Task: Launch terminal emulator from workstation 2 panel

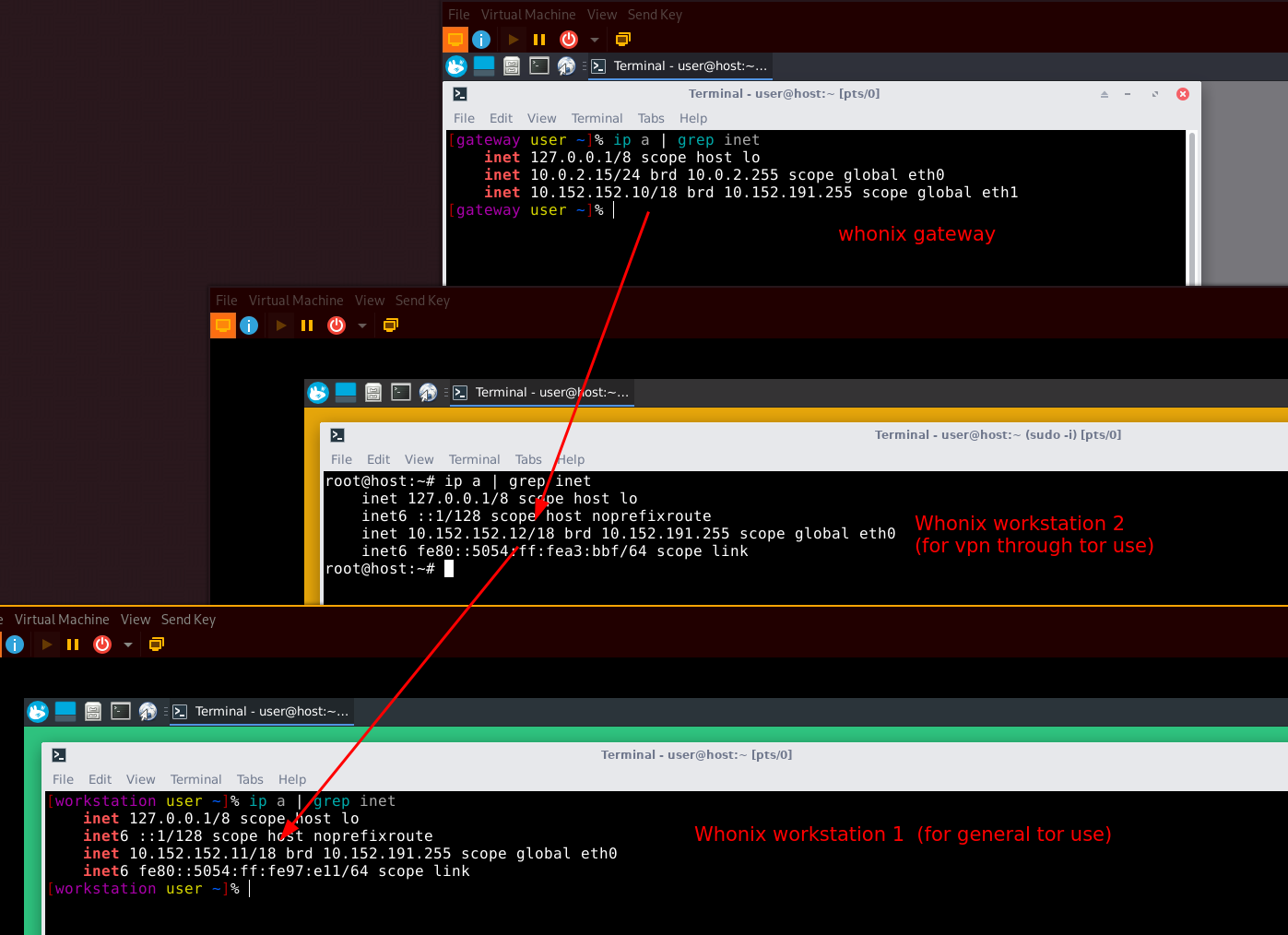Action: tap(401, 393)
